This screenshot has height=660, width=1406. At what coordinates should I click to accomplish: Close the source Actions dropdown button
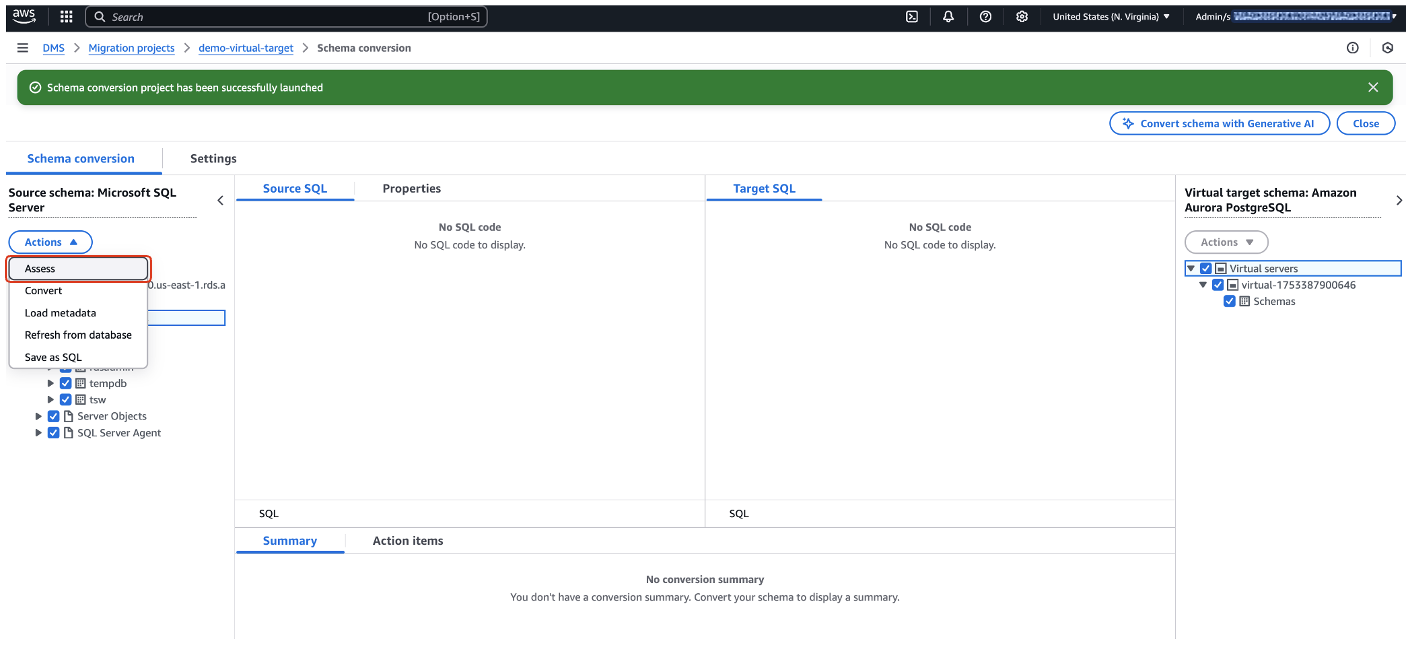click(x=50, y=242)
